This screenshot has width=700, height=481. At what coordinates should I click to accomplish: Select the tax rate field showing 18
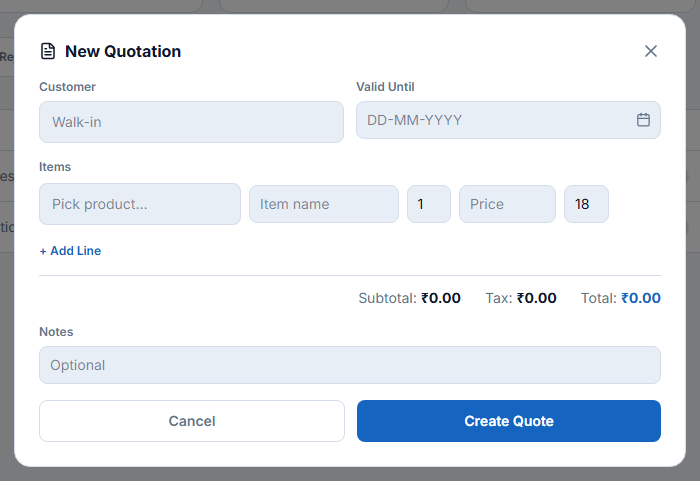(x=586, y=204)
